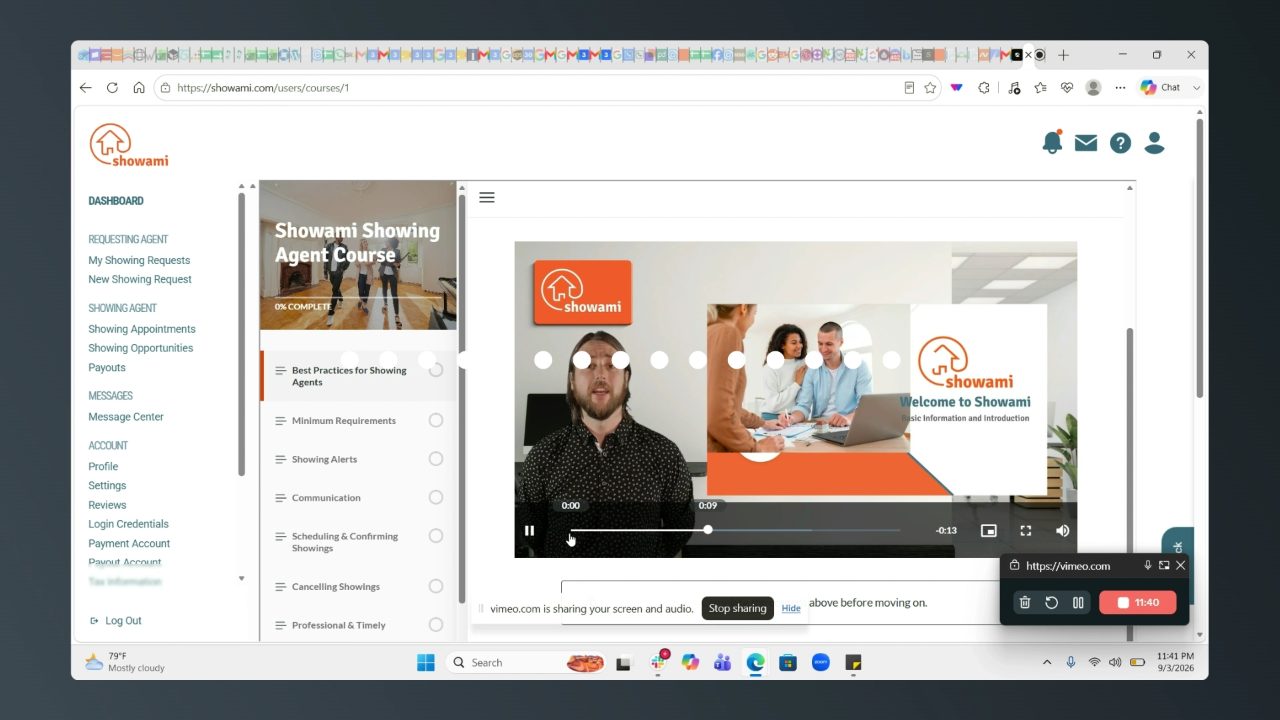
Task: Mark Best Practices for Showing Agents complete circle
Action: pos(436,370)
